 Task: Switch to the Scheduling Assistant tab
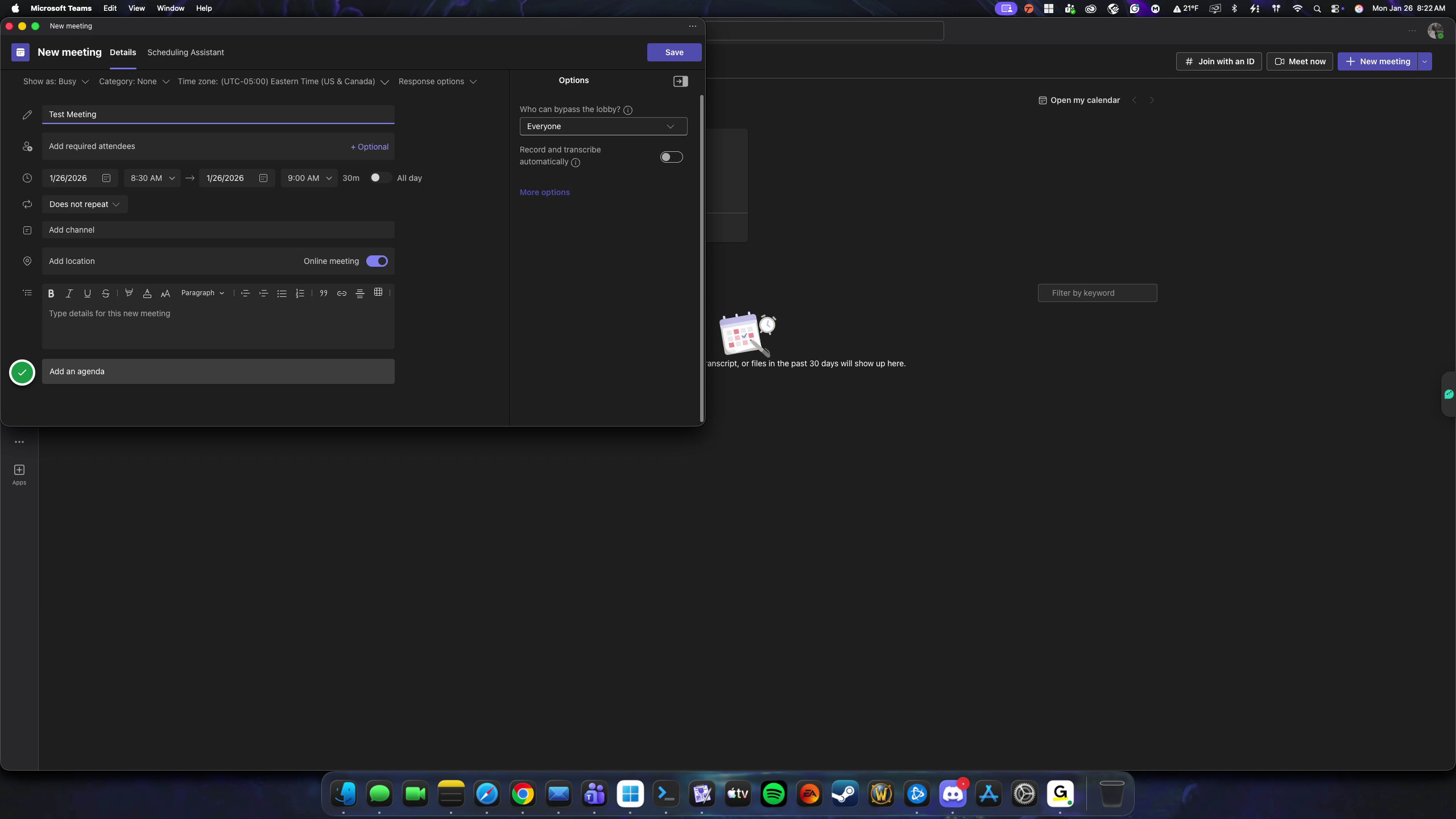(185, 52)
